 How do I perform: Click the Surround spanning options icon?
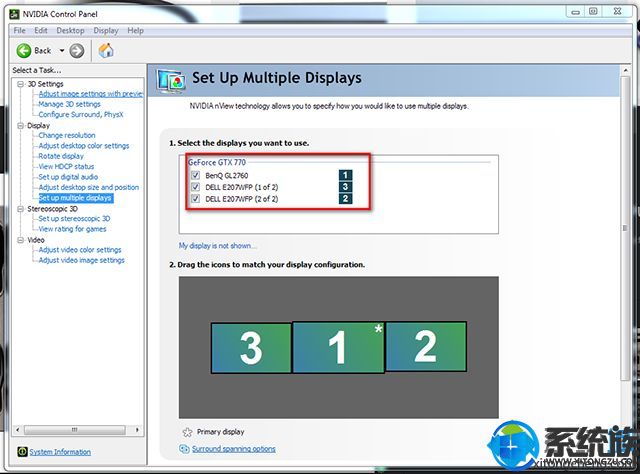[x=184, y=449]
